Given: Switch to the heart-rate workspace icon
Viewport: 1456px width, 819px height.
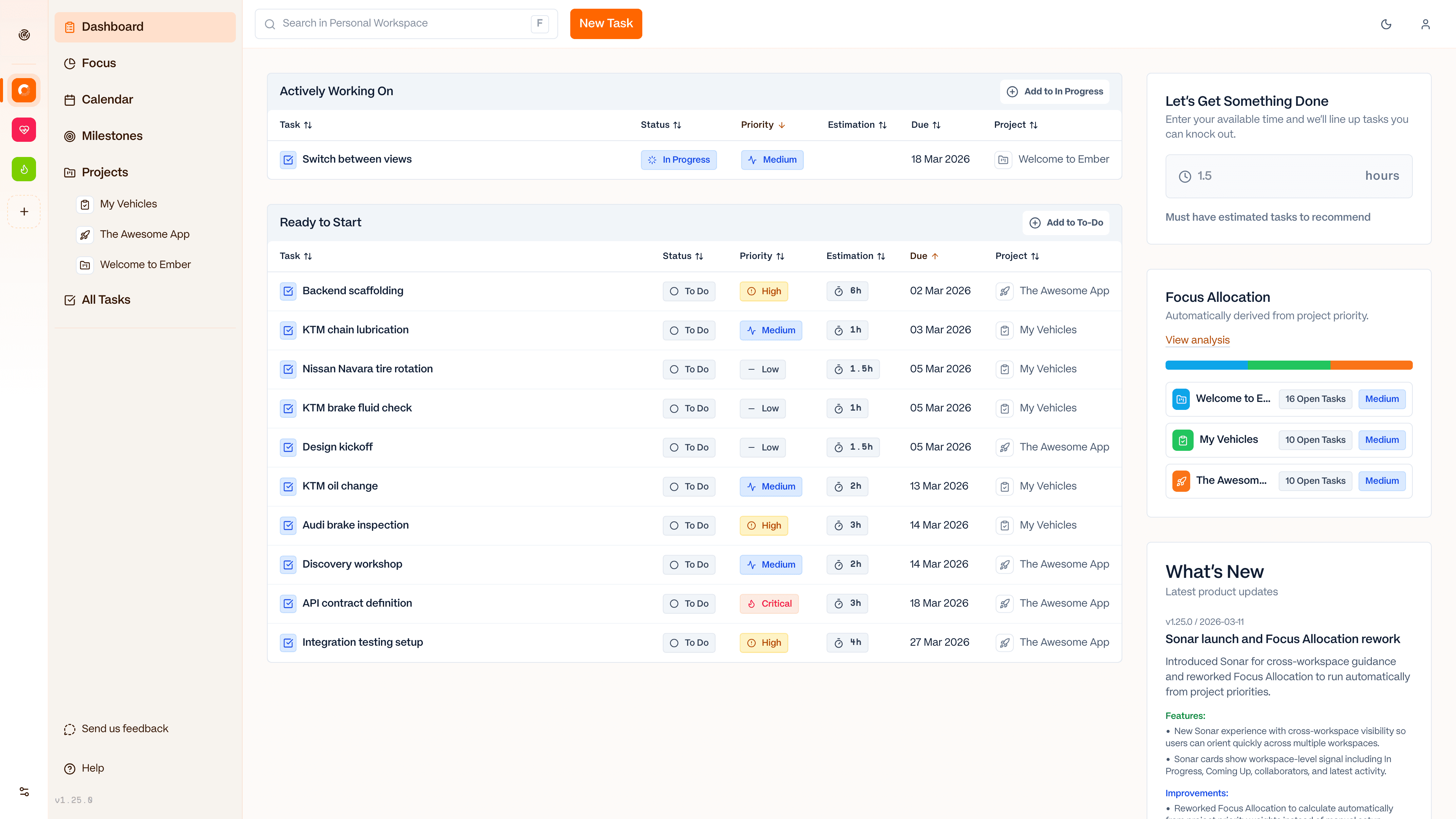Looking at the screenshot, I should click(x=24, y=129).
